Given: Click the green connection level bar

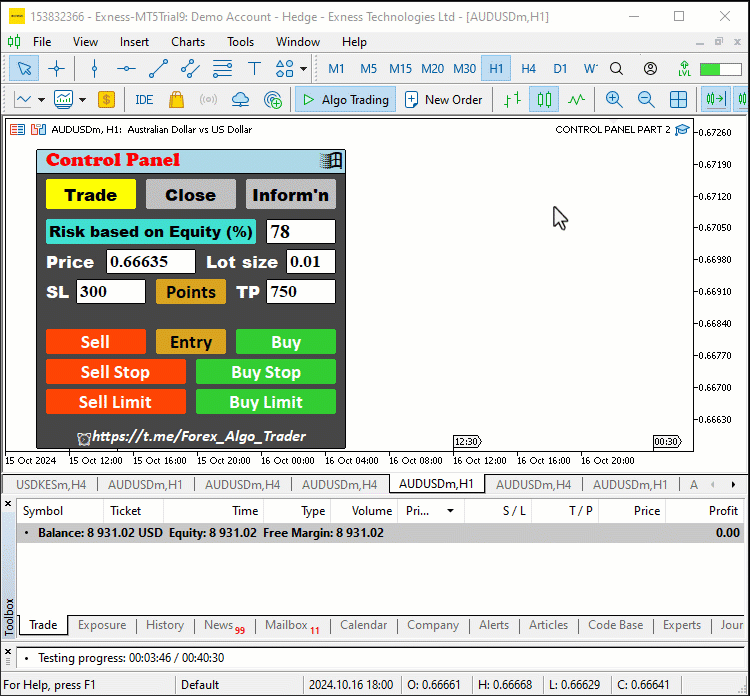Looking at the screenshot, I should [x=720, y=69].
